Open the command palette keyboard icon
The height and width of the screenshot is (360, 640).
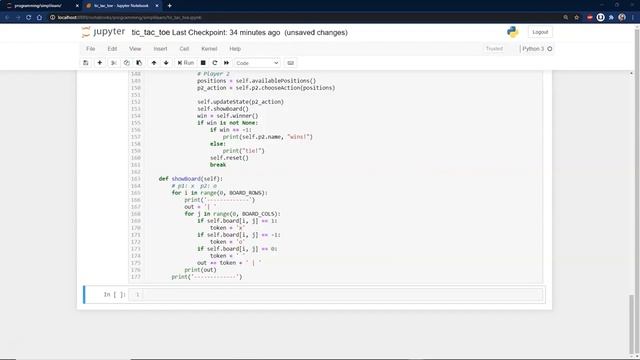[291, 63]
